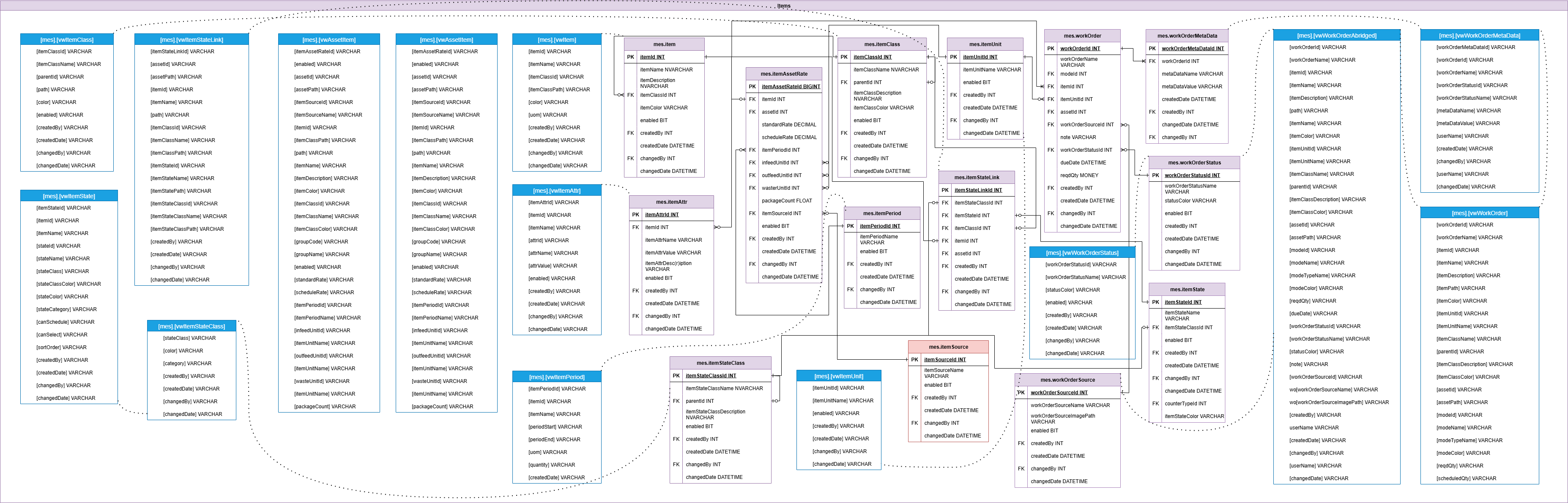Select the mes.workOrder table header
This screenshot has width=1568, height=503.
[1082, 36]
